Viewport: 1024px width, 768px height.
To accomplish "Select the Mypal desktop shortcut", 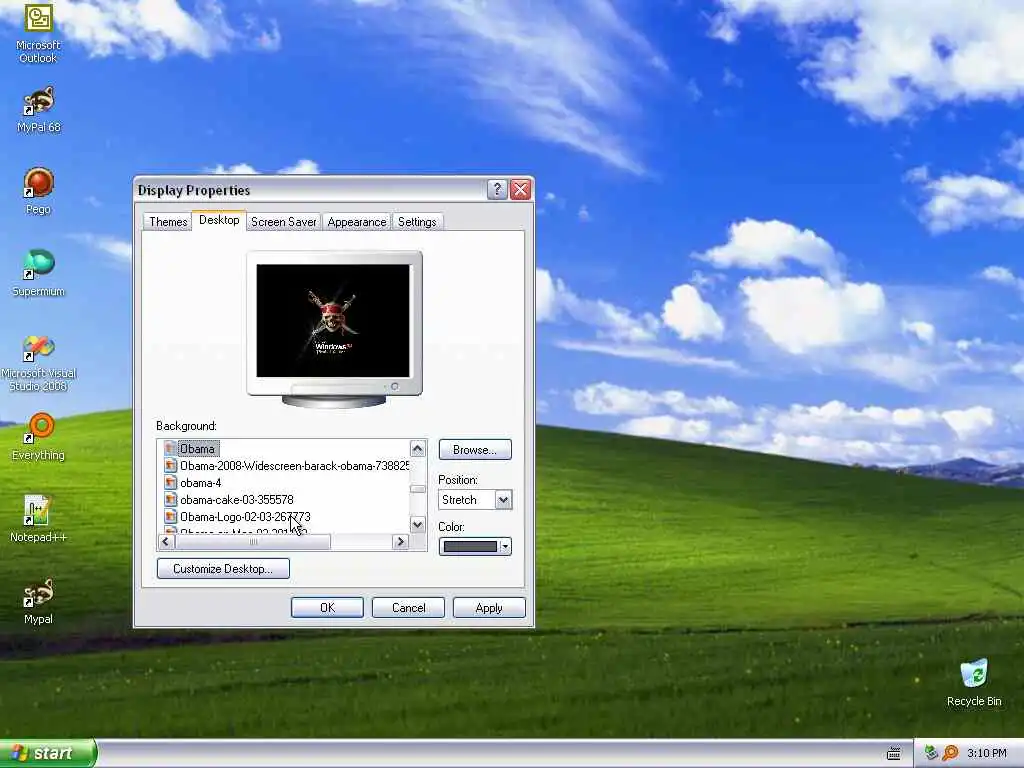I will (38, 601).
